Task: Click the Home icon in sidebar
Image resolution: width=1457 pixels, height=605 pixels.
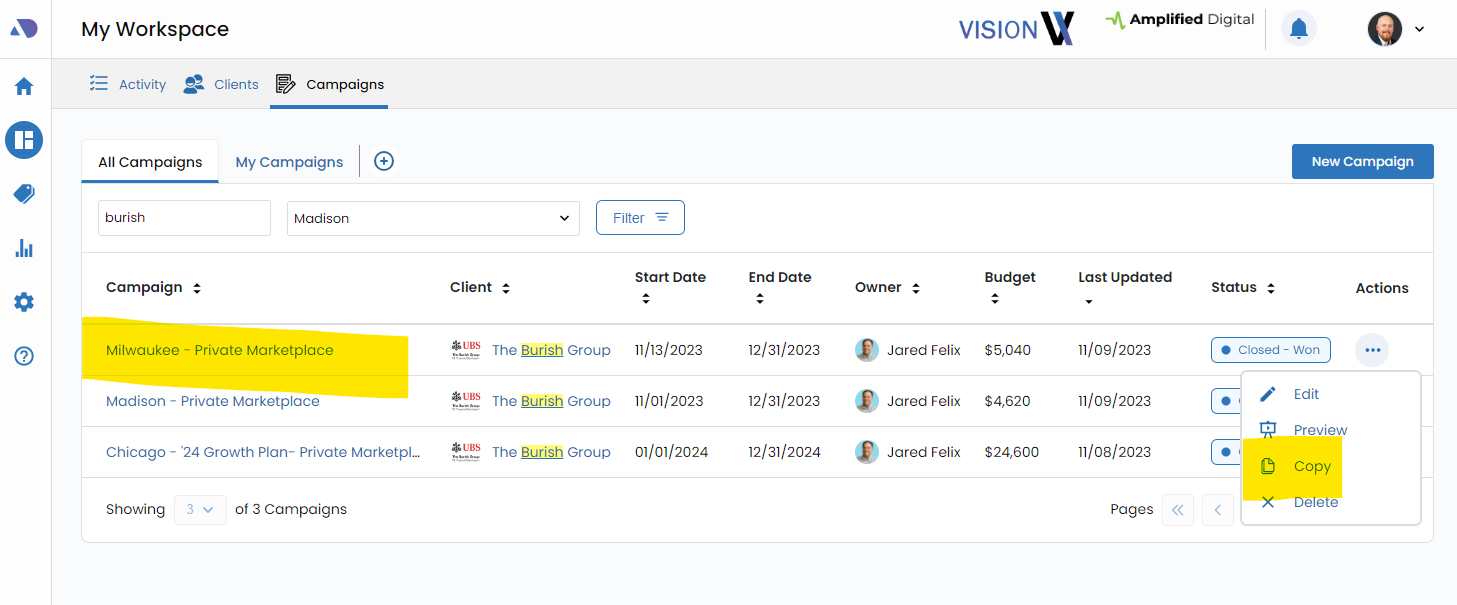Action: pos(24,87)
